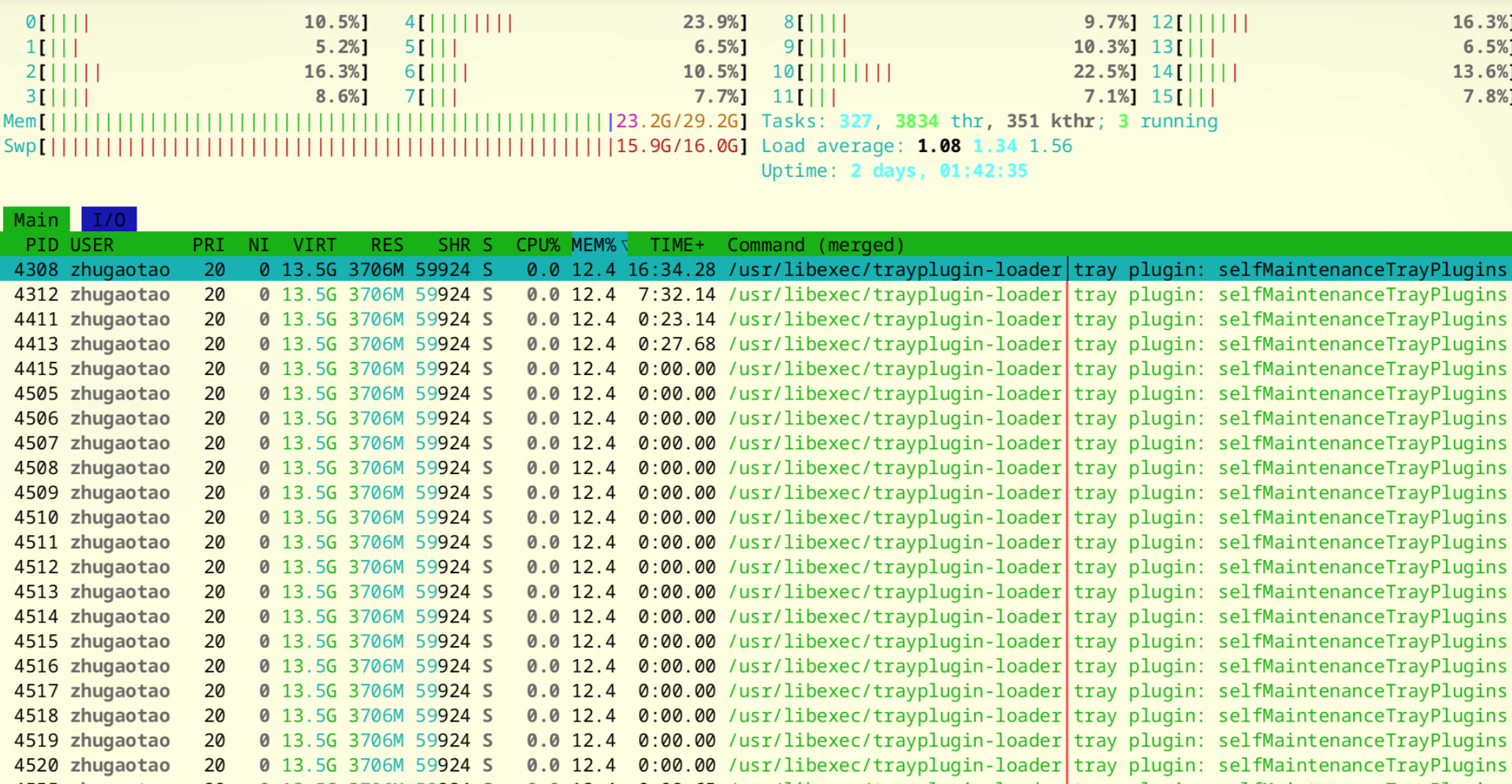Select process row with PID 4516
The width and height of the screenshot is (1512, 784).
pos(756,666)
